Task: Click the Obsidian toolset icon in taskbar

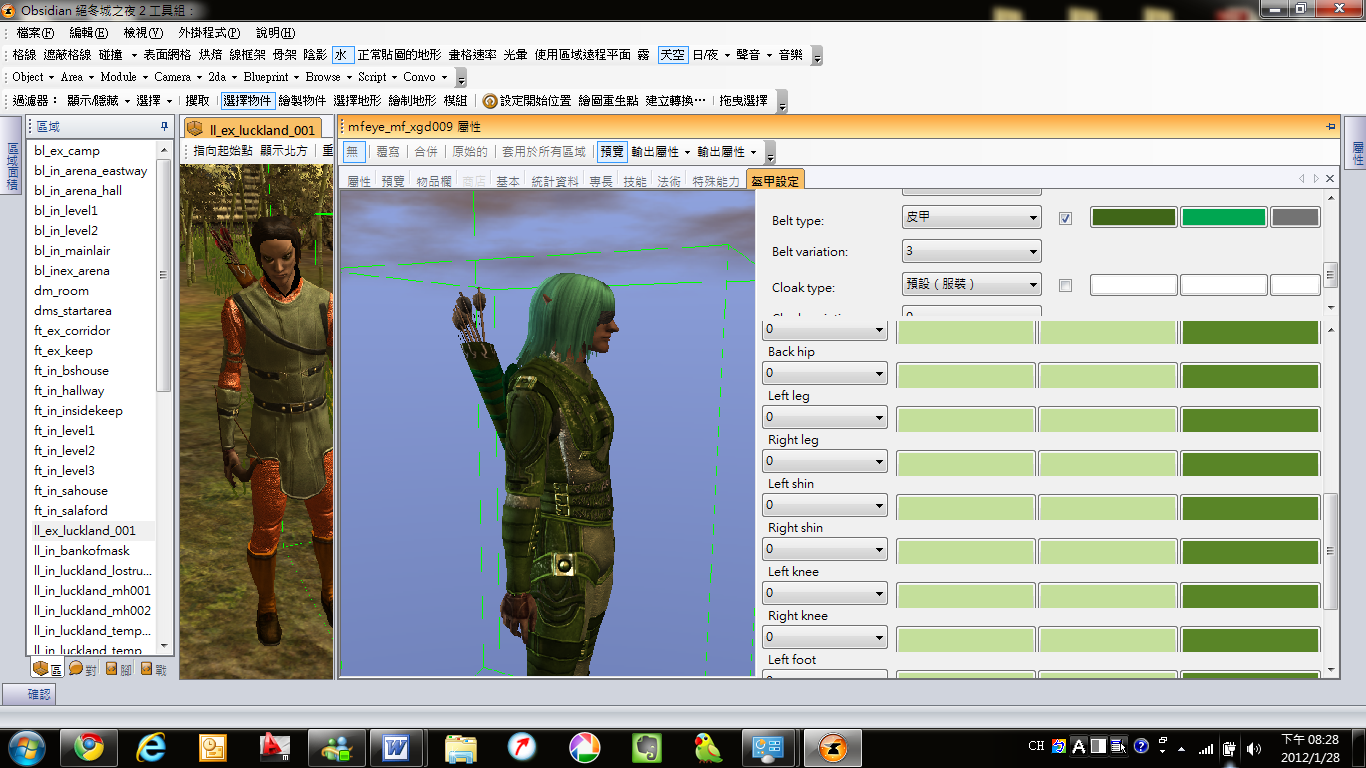Action: coord(832,747)
